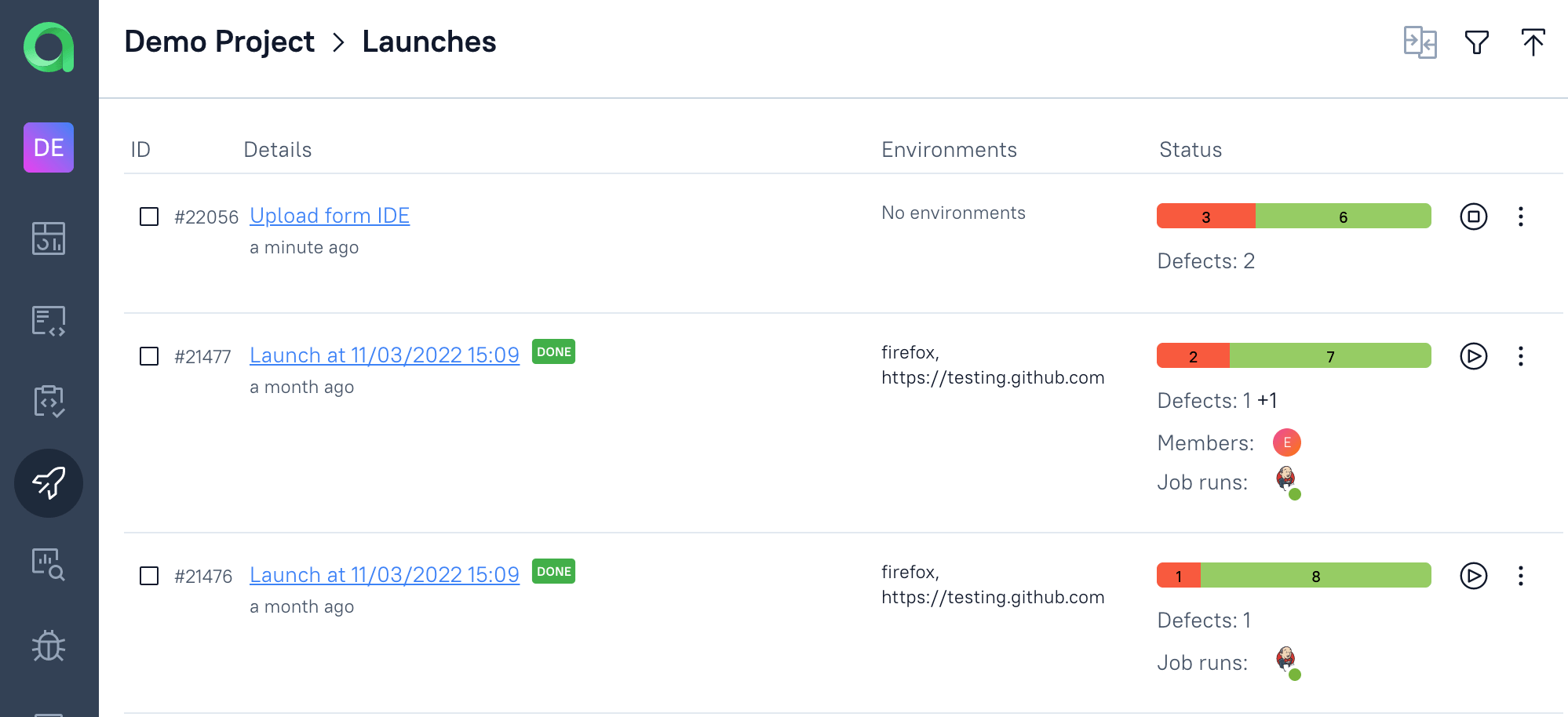Open the Defects bug icon in sidebar
The width and height of the screenshot is (1568, 717).
click(49, 646)
